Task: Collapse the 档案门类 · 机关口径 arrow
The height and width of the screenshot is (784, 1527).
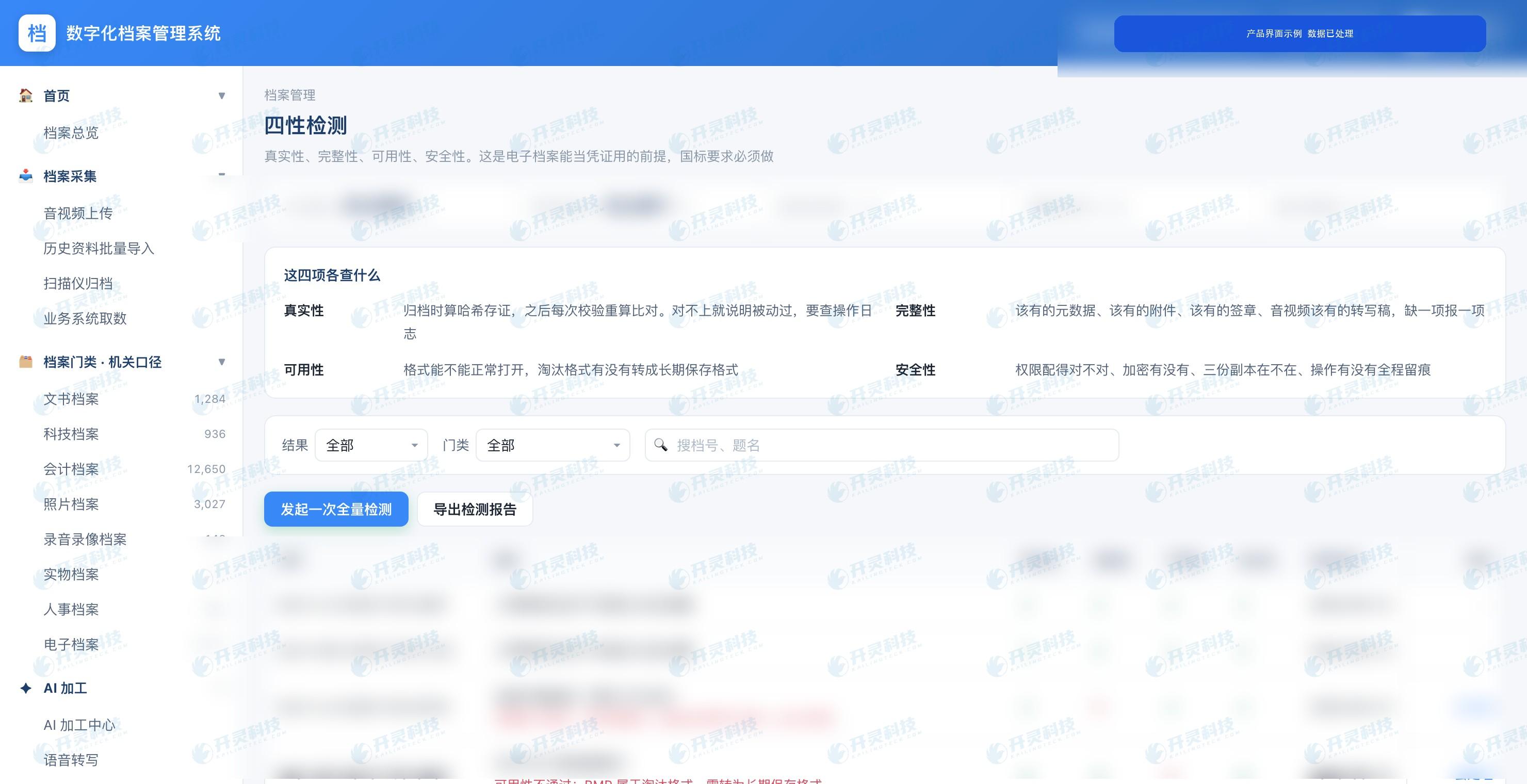Action: point(222,362)
